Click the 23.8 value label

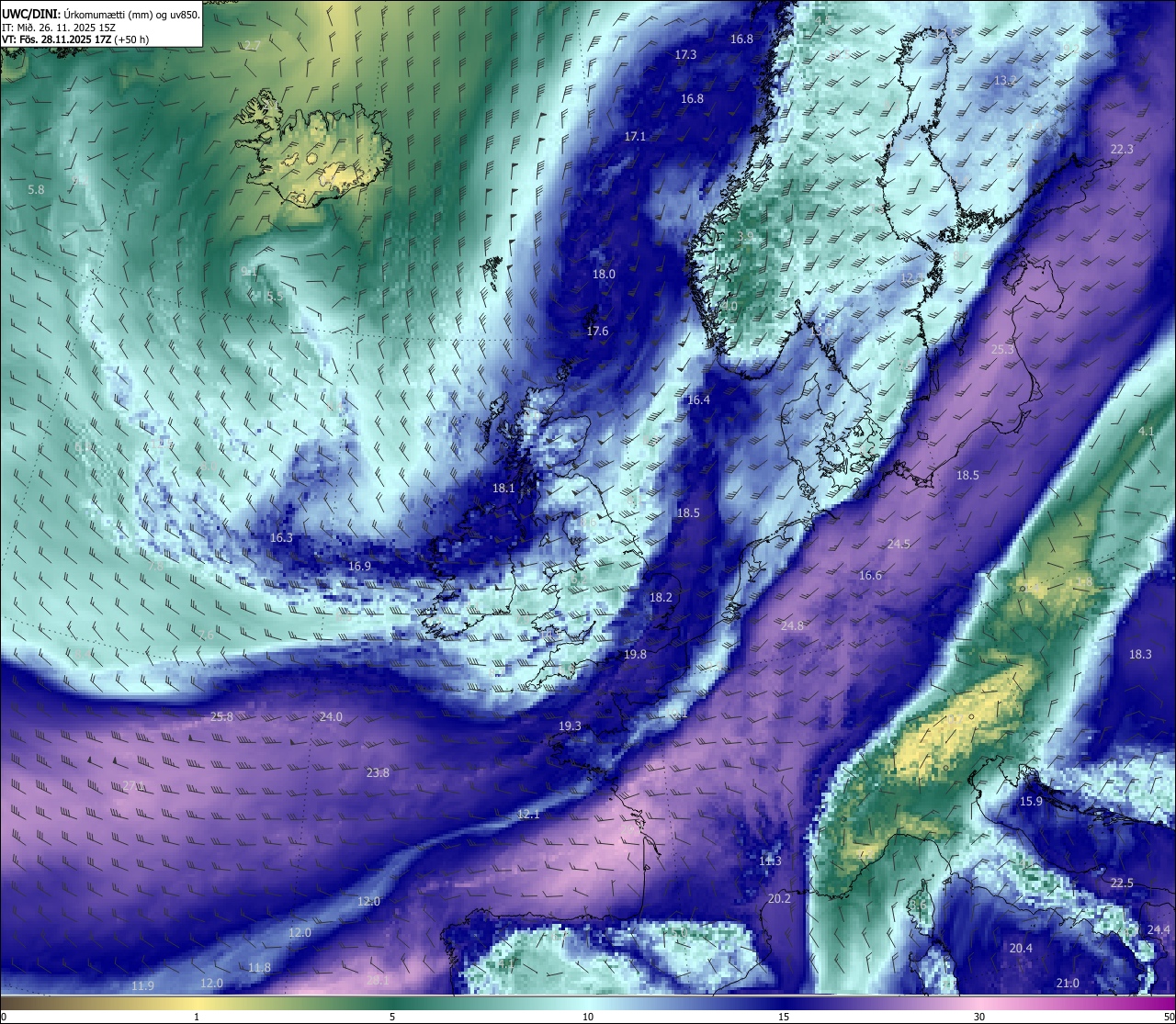click(378, 773)
